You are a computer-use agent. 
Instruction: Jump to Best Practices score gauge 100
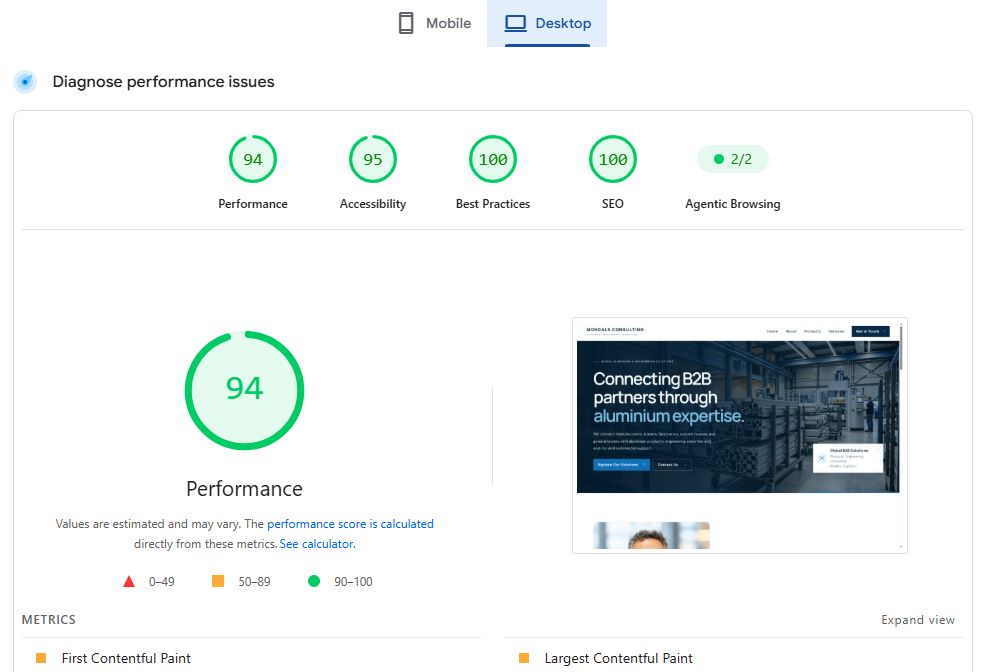tap(493, 159)
